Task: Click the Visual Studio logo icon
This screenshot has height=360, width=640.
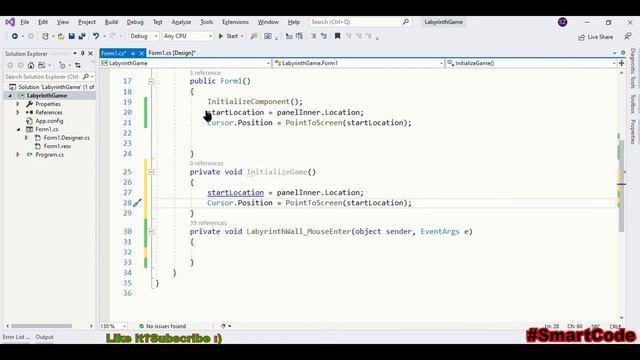Action: 10,22
